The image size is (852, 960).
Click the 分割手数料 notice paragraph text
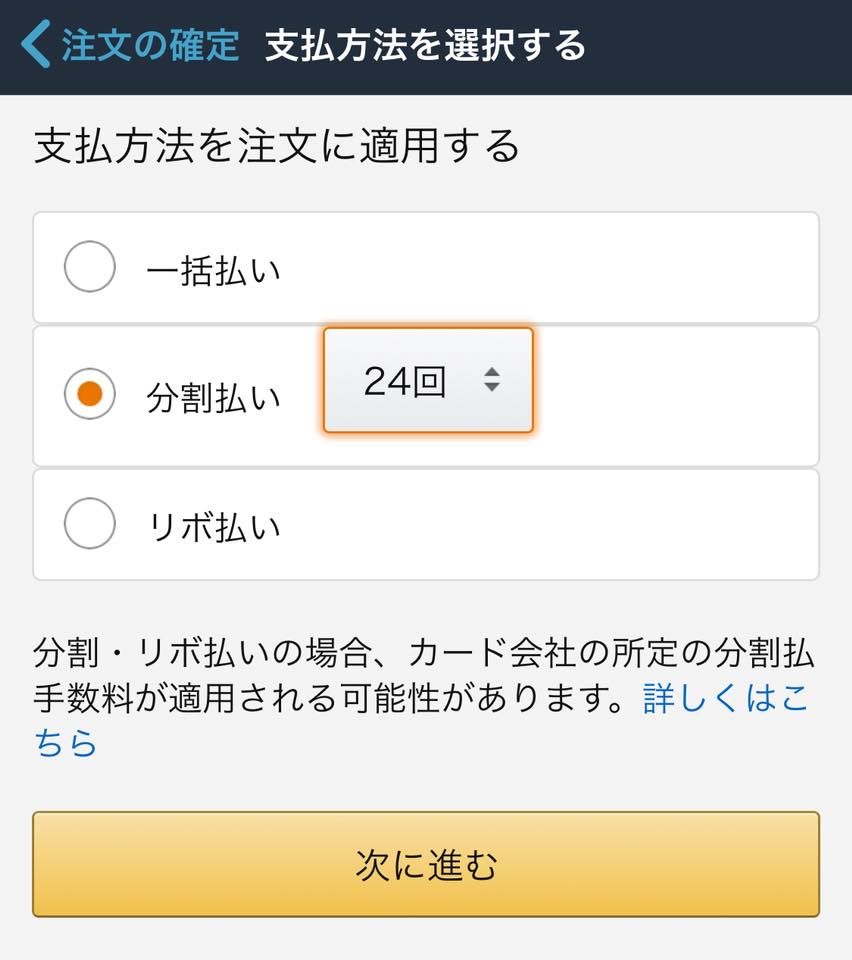(424, 675)
